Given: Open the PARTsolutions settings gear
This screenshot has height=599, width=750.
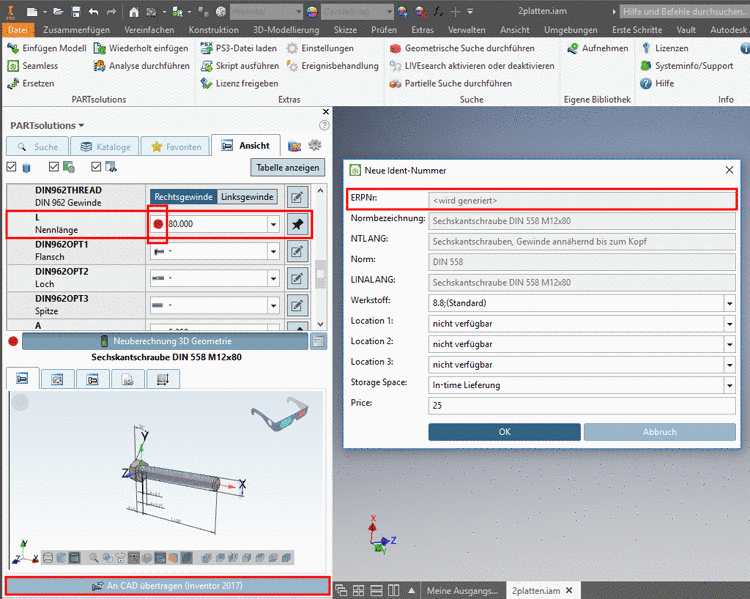Looking at the screenshot, I should (315, 145).
